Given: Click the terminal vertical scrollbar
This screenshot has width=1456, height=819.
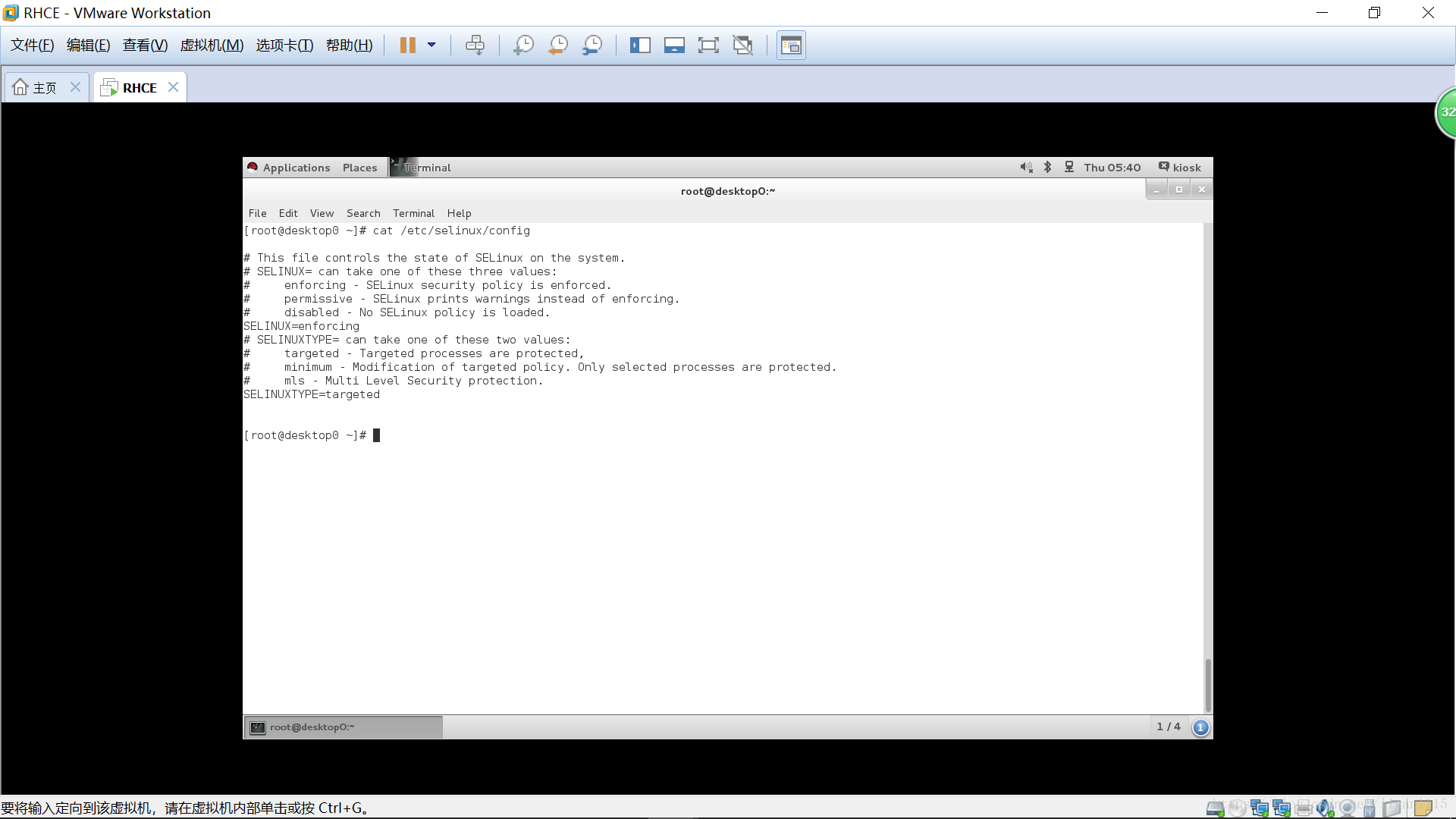Looking at the screenshot, I should click(1208, 686).
